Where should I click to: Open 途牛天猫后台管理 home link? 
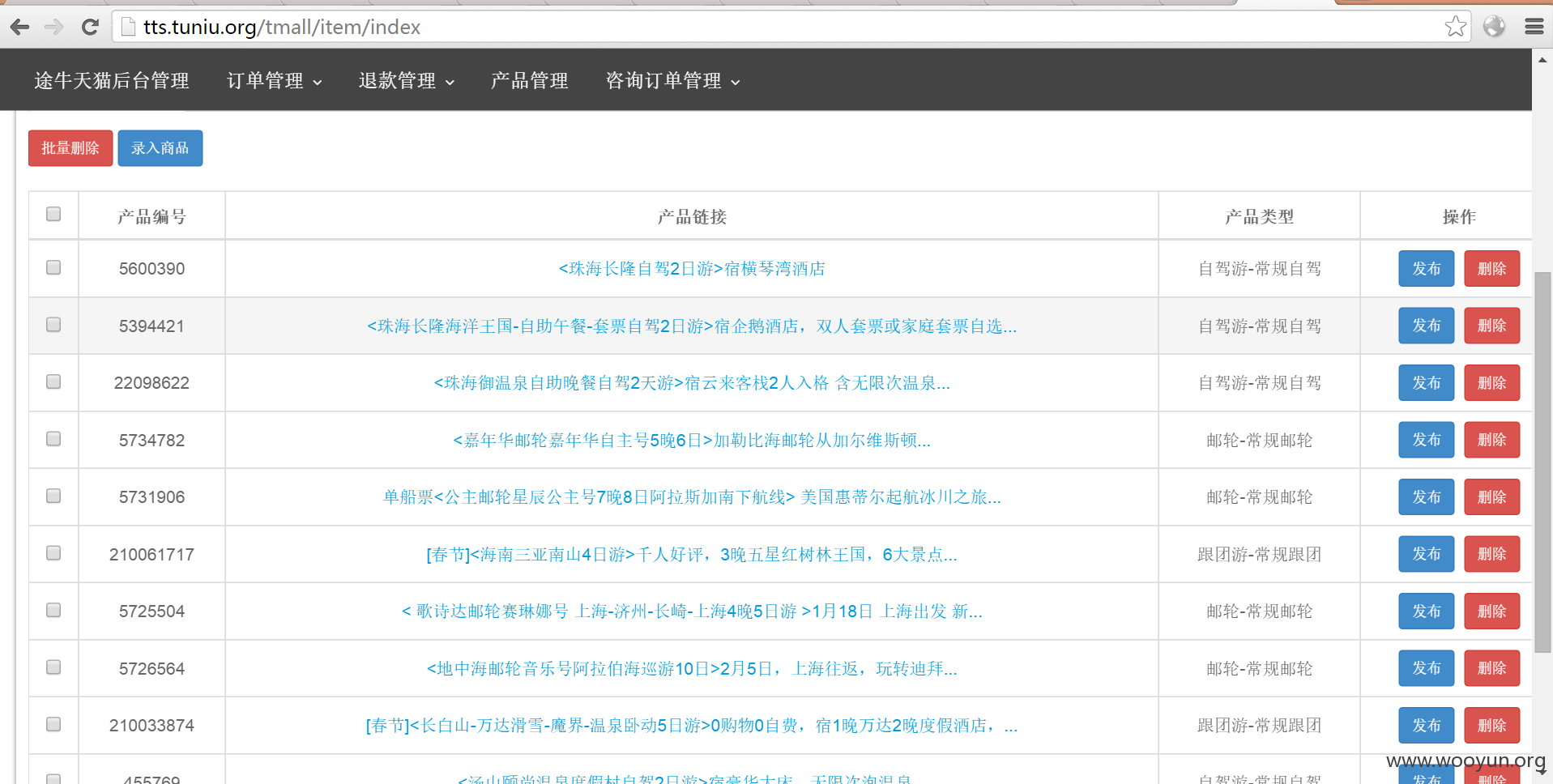[112, 80]
